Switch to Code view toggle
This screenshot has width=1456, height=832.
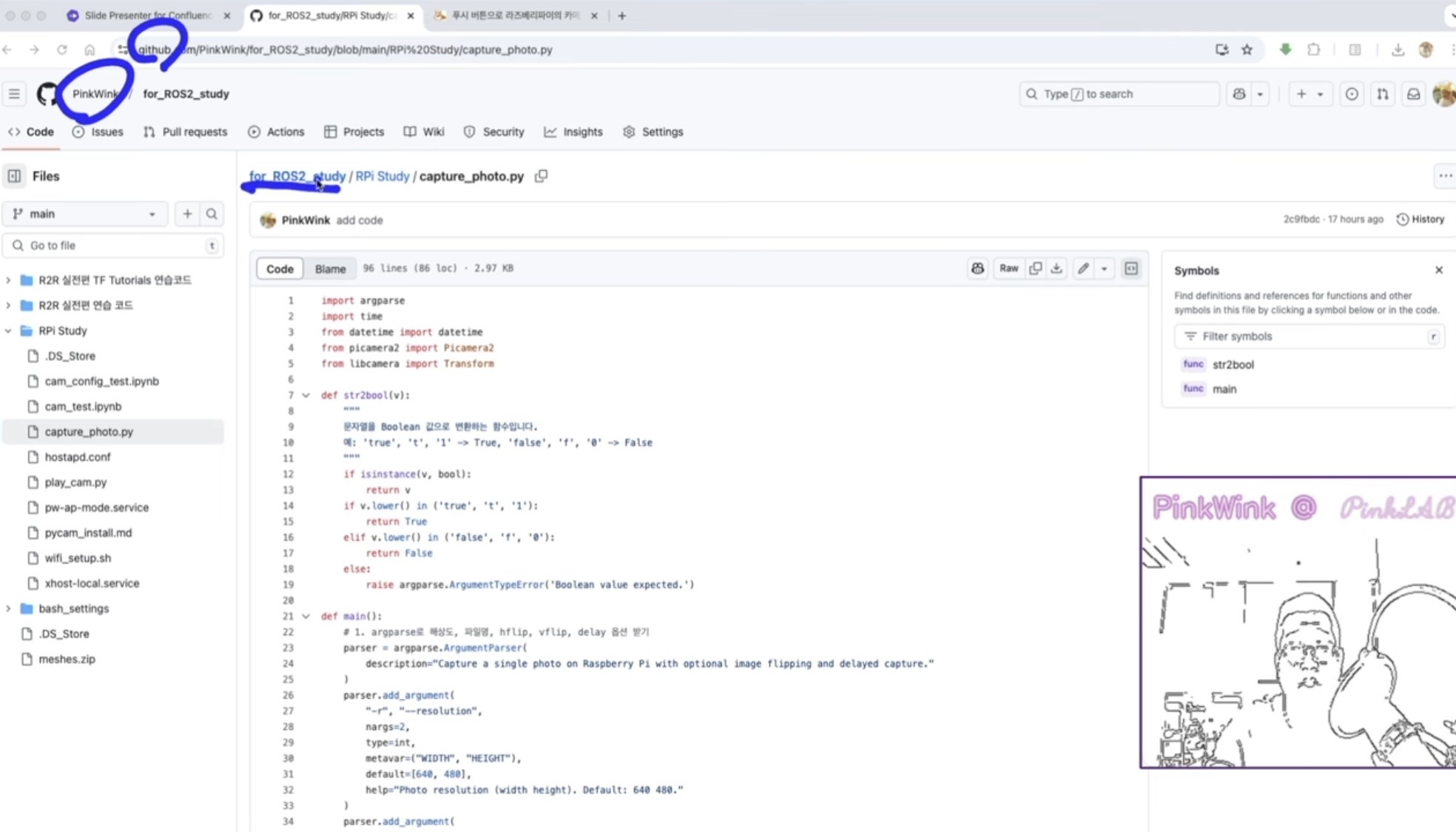pos(280,268)
